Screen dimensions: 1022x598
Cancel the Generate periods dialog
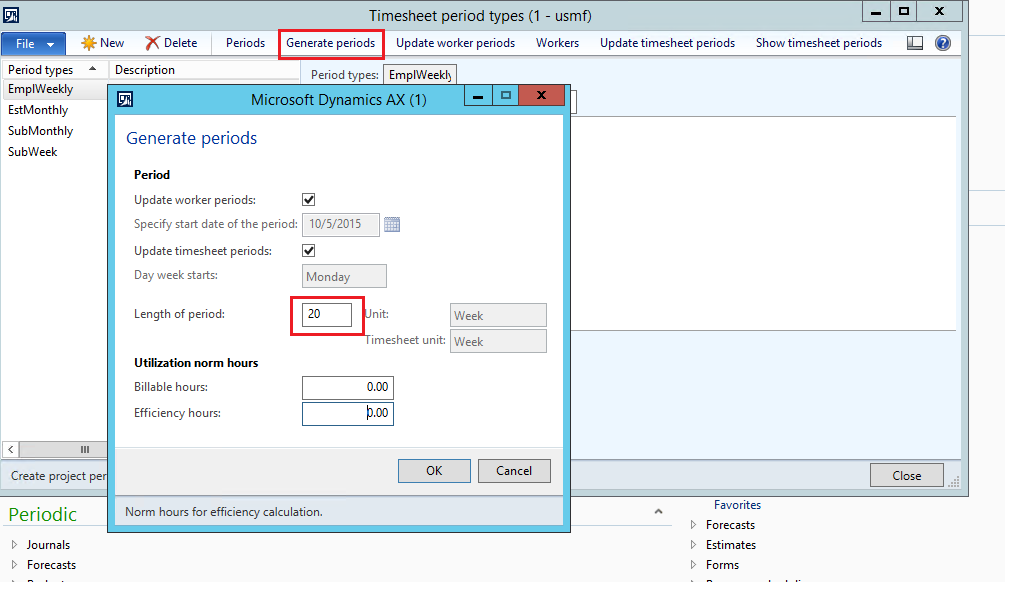pyautogui.click(x=513, y=471)
